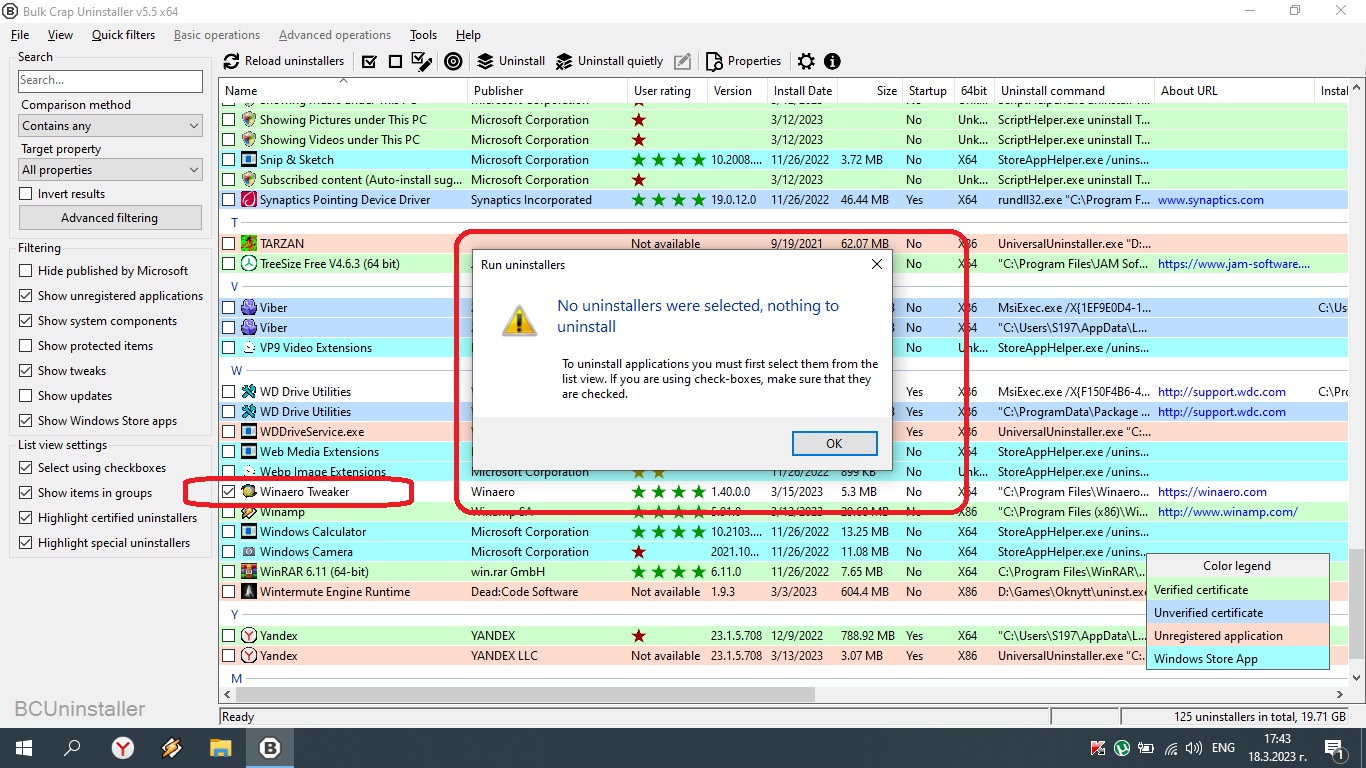Click the Unregistered application legend color
The width and height of the screenshot is (1366, 768).
pos(1237,636)
